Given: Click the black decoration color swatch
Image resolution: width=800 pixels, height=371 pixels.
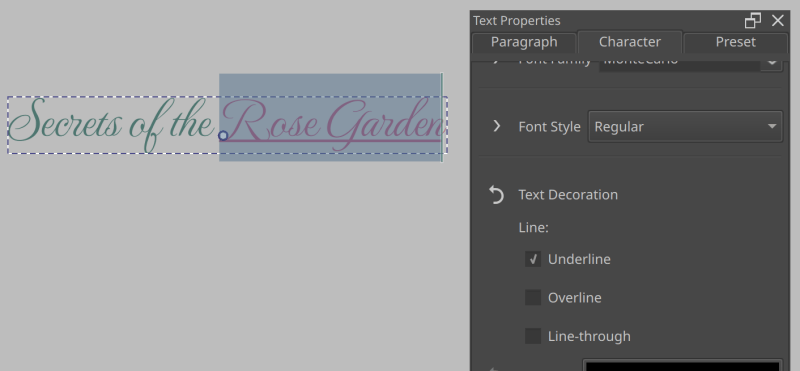Looking at the screenshot, I should (682, 365).
